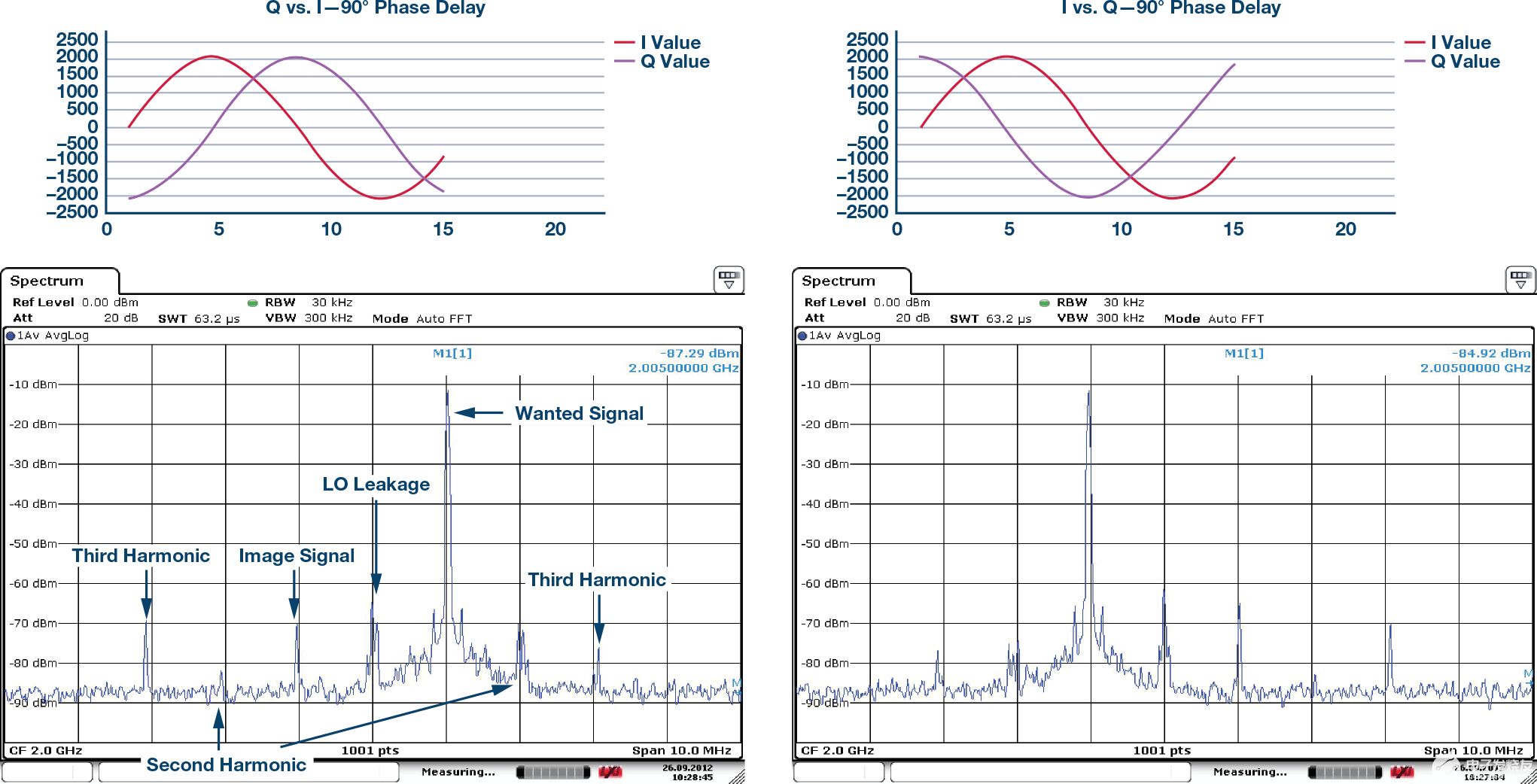Click the empty status field beneath CF 2.0 GHz in the 10:28:45 window
1537x784 pixels.
click(47, 772)
